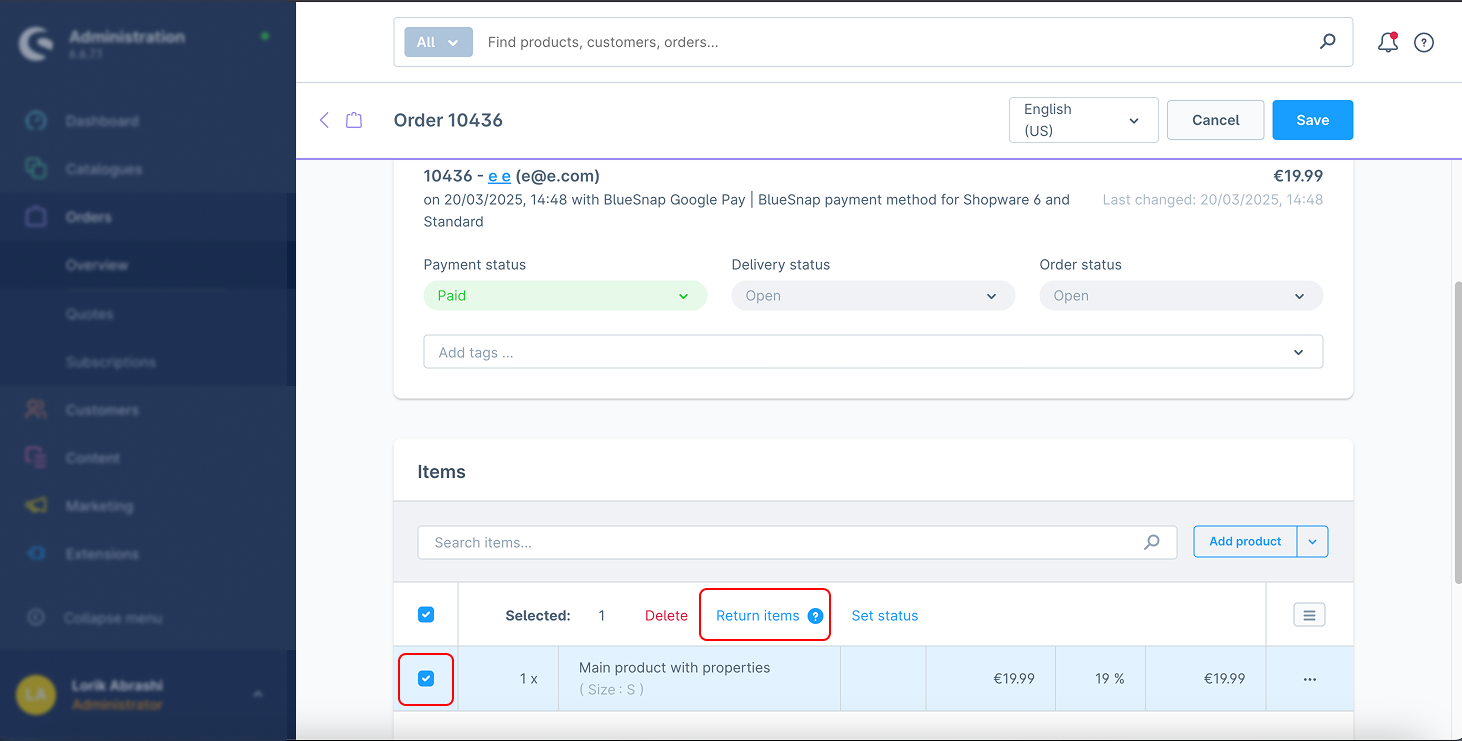1462x741 pixels.
Task: Open the items list column settings icon
Action: tap(1309, 615)
